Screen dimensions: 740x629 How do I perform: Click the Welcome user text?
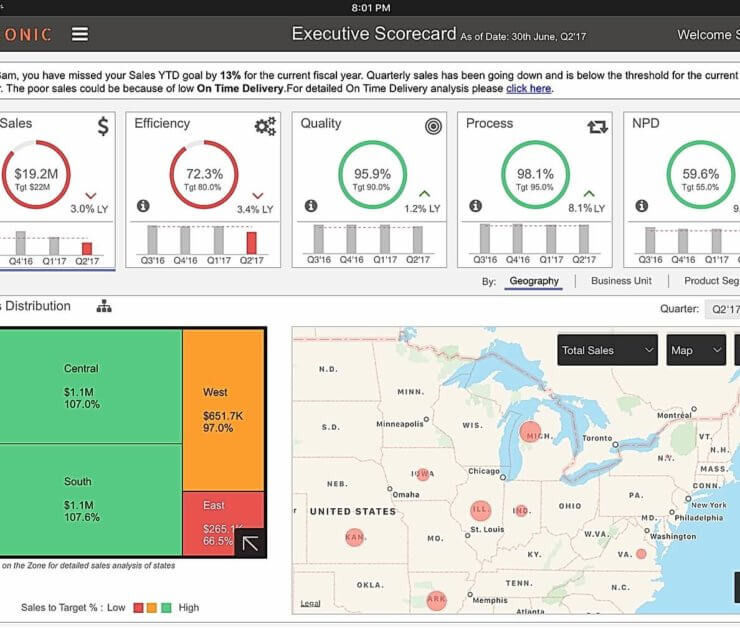coord(708,34)
